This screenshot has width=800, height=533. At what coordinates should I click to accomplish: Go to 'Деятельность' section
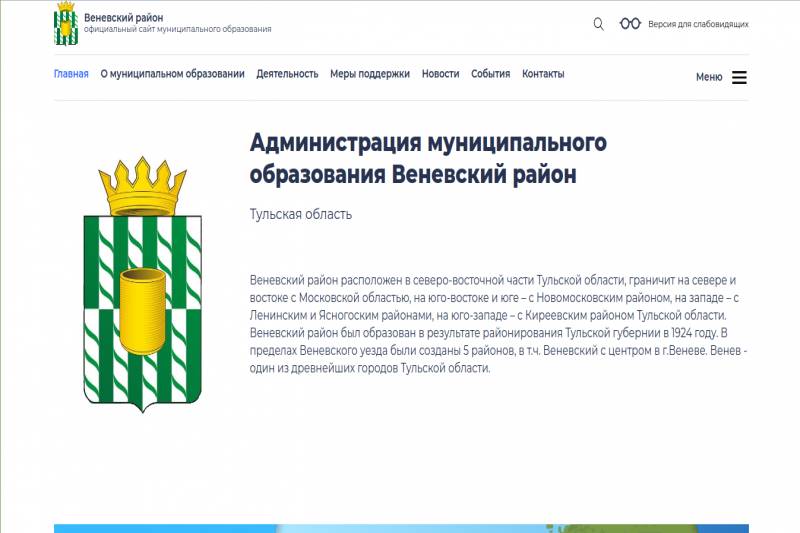[x=287, y=74]
